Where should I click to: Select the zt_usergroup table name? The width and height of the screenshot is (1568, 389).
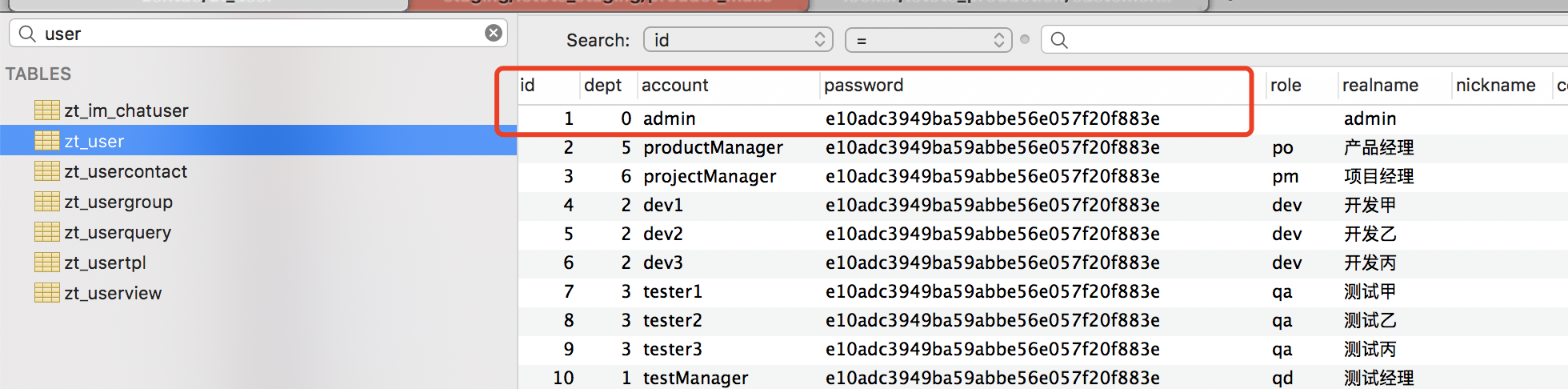pos(118,203)
